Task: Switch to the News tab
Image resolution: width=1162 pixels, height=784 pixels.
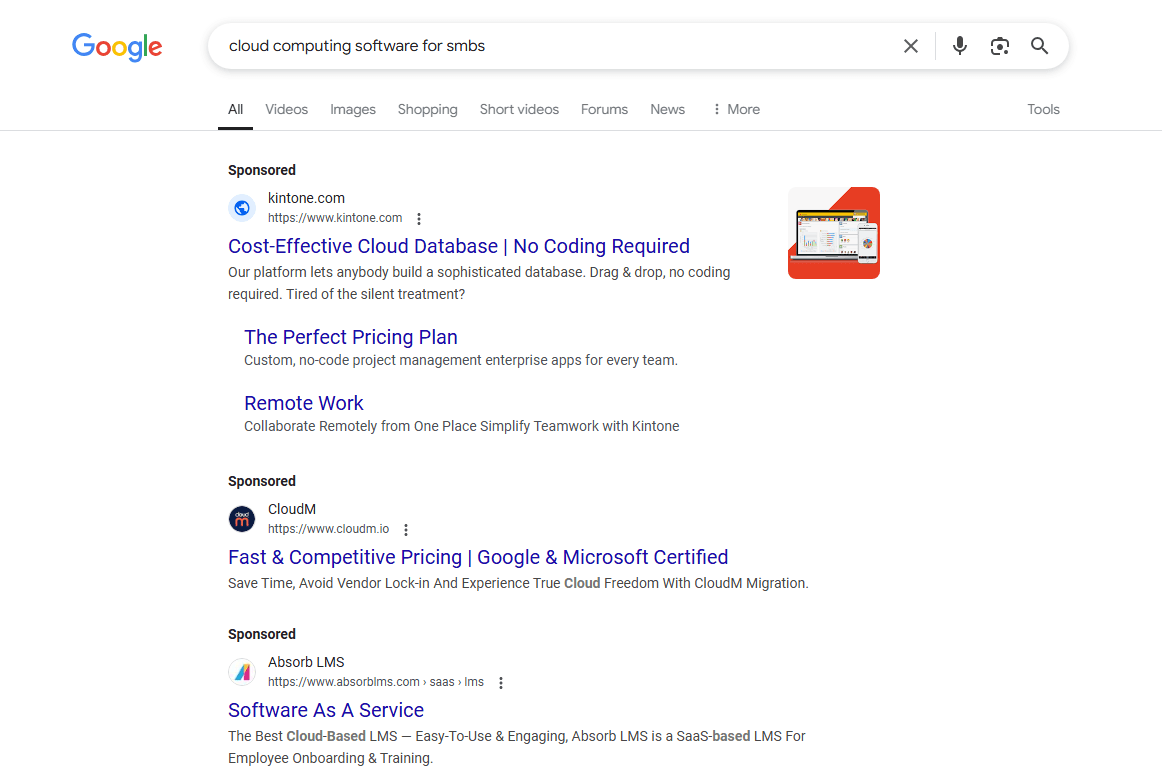Action: tap(667, 109)
